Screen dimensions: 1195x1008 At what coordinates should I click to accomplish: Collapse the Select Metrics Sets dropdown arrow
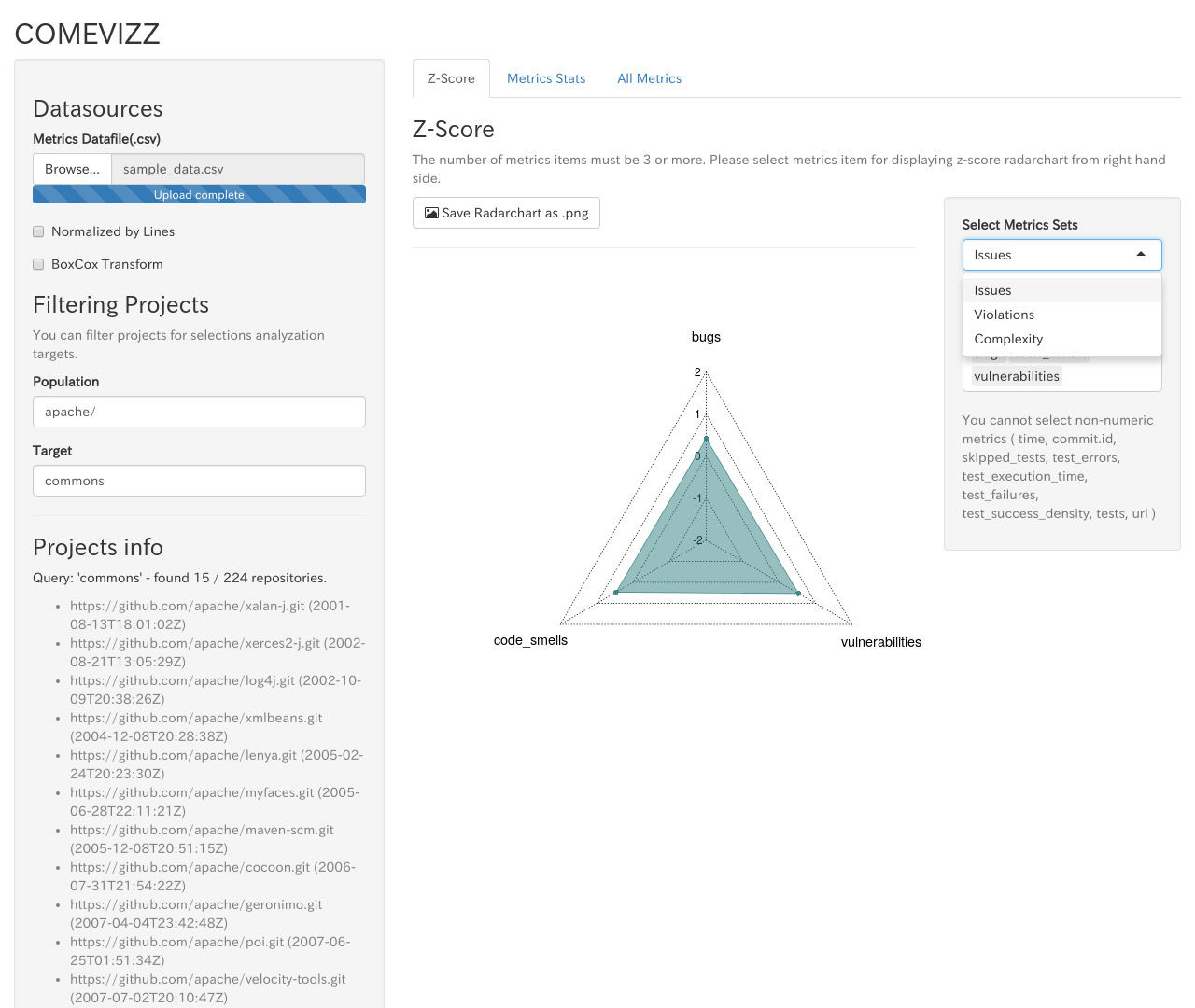tap(1141, 254)
